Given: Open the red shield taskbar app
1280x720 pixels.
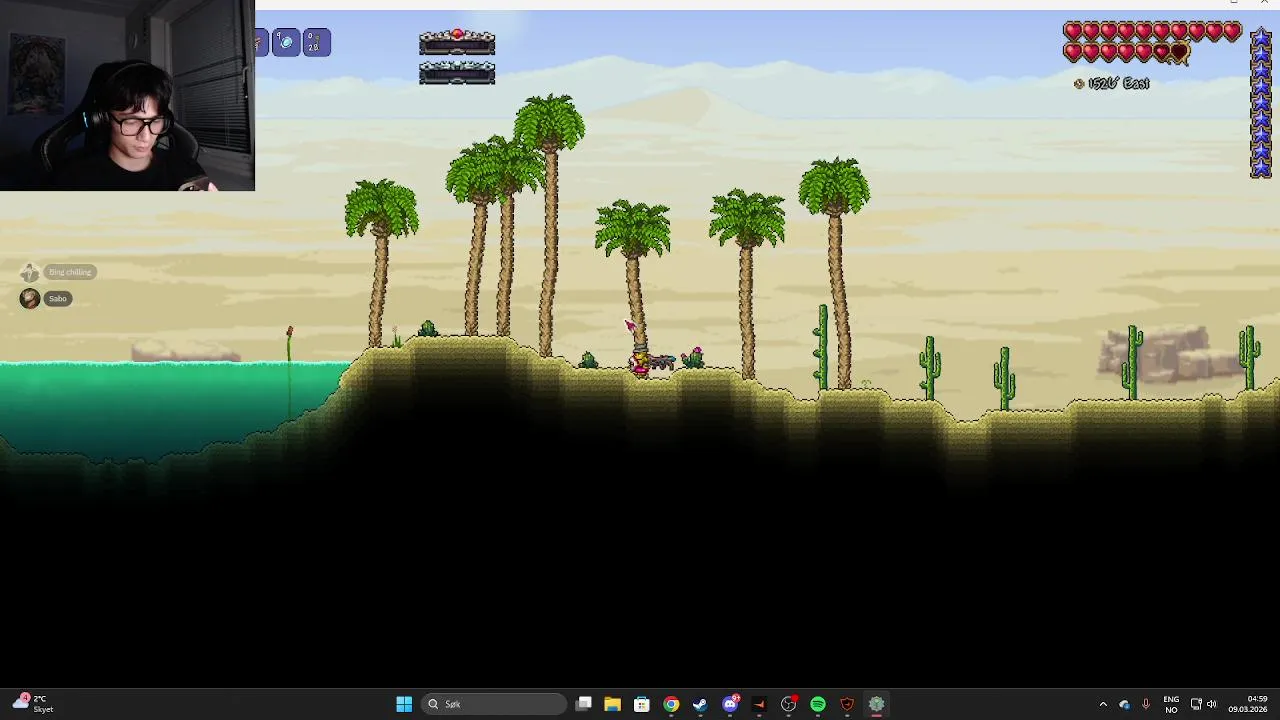Looking at the screenshot, I should point(847,704).
